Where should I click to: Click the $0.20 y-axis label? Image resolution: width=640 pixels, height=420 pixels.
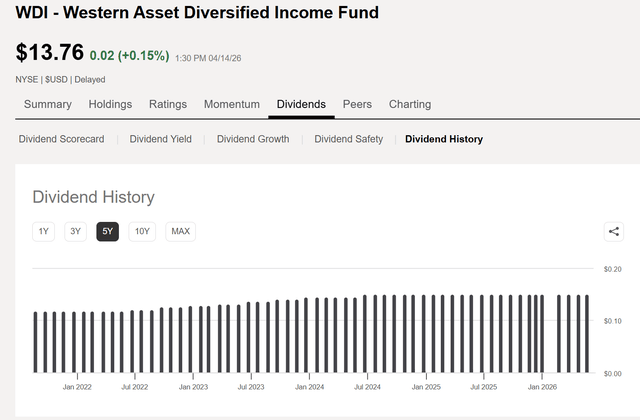coord(613,269)
